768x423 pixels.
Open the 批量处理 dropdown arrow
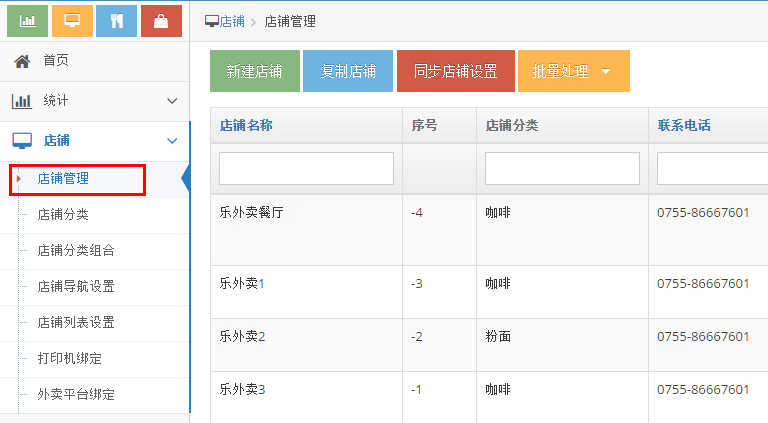(x=606, y=71)
